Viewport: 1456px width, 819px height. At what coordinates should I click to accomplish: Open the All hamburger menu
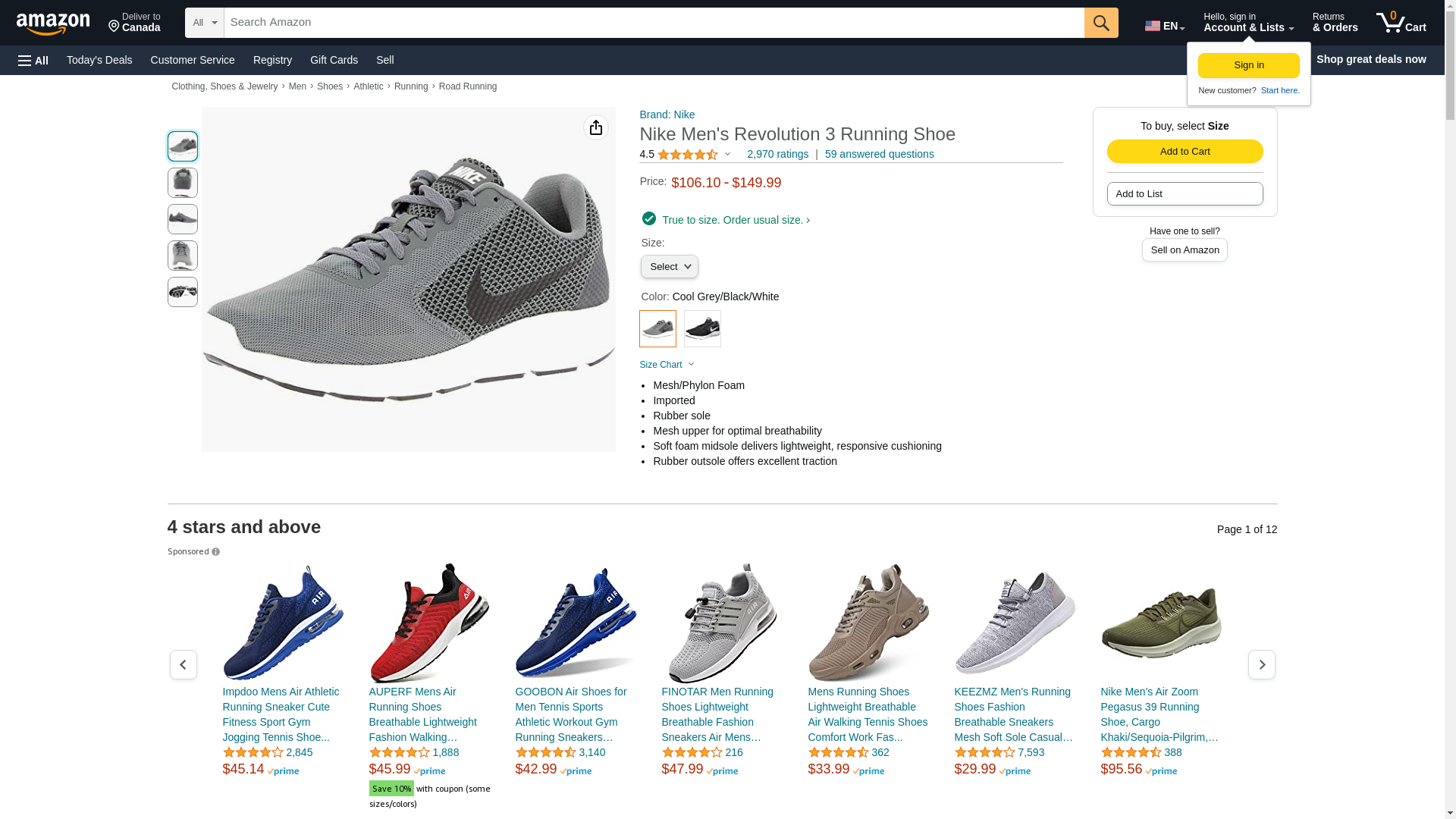point(33,60)
